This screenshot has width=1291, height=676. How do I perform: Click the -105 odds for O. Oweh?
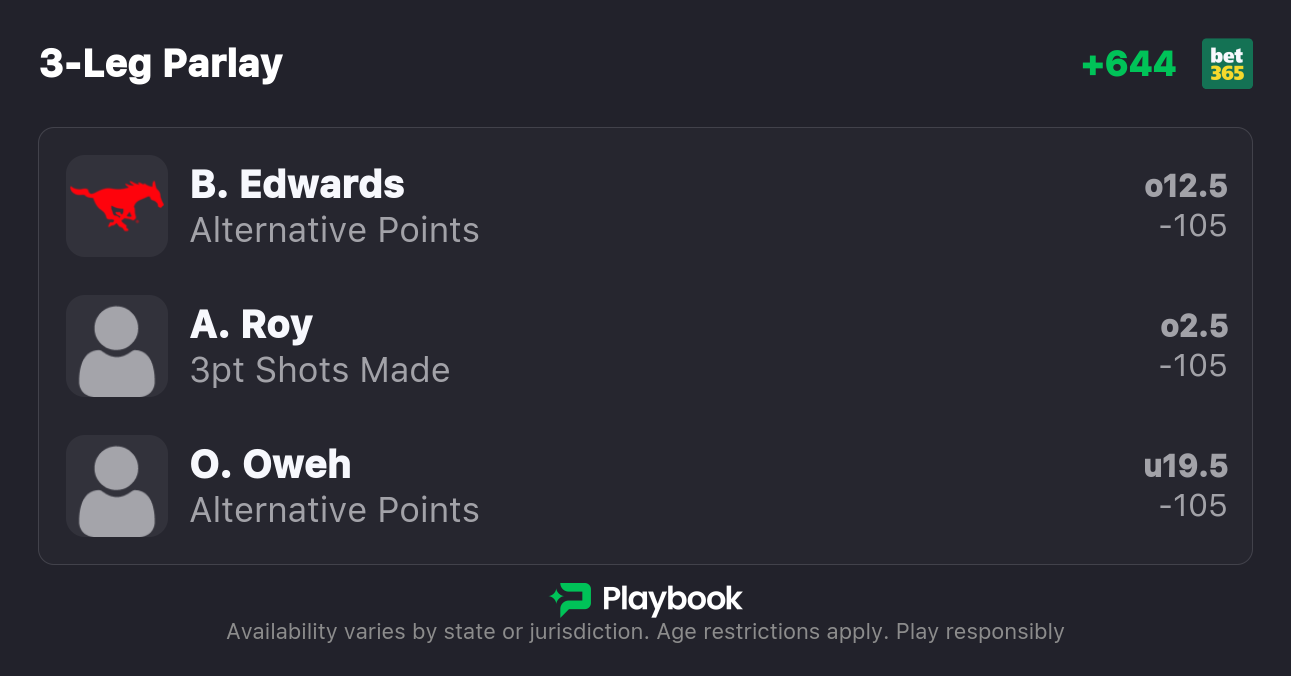tap(1193, 506)
